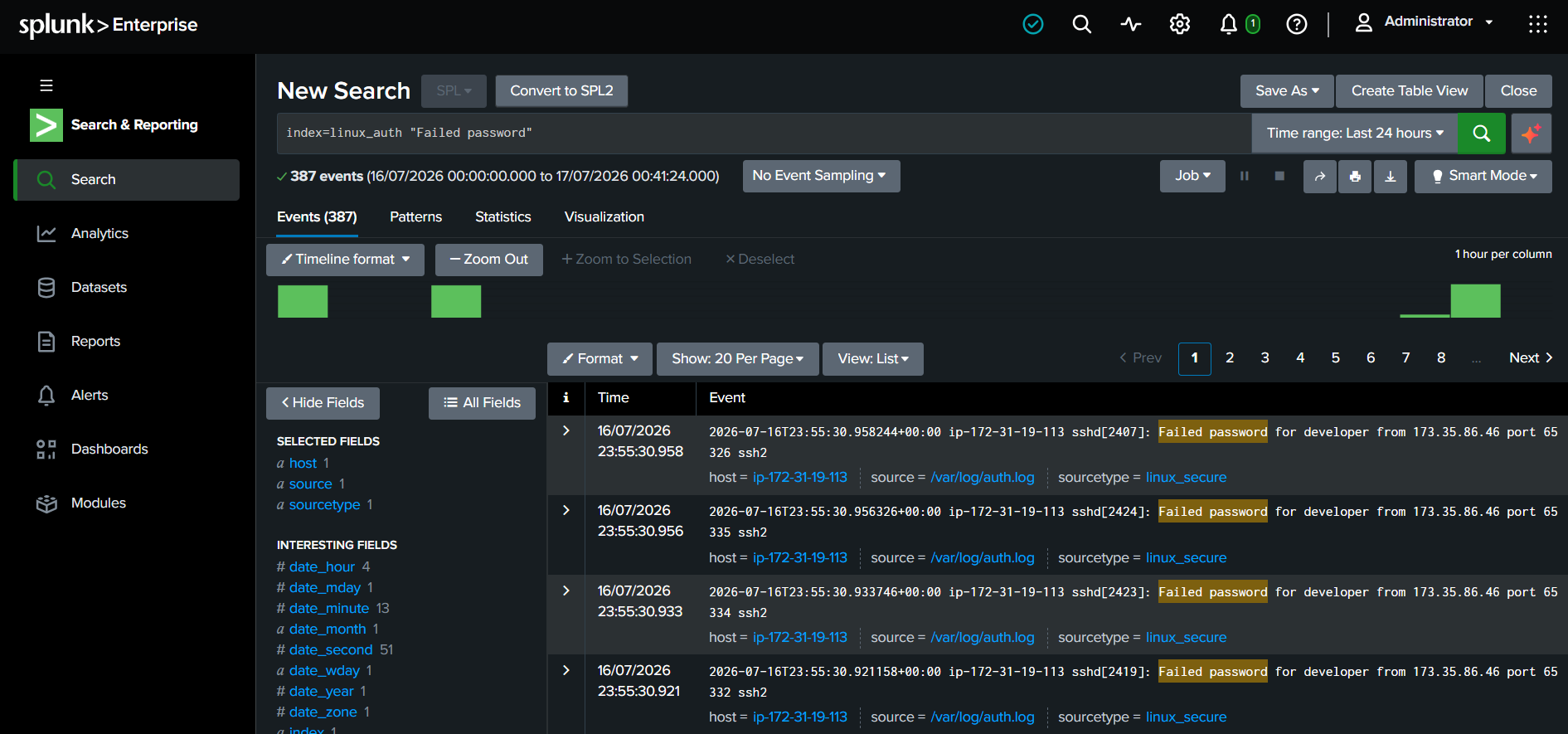Screen dimensions: 1568x734
Task: Open Reports in the sidebar
Action: (95, 342)
